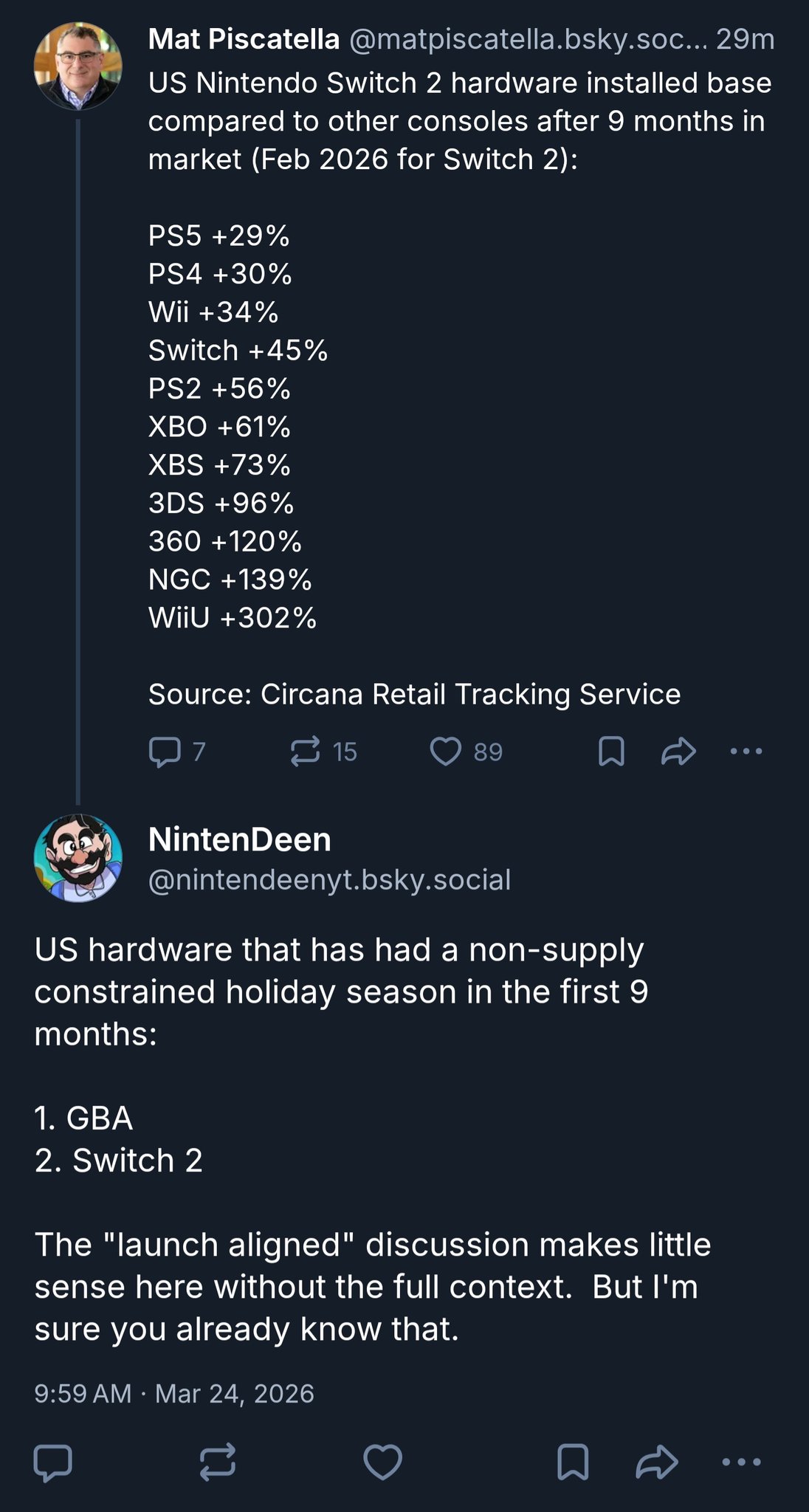This screenshot has width=809, height=1512.
Task: Like NintenDeen's post
Action: (383, 1462)
